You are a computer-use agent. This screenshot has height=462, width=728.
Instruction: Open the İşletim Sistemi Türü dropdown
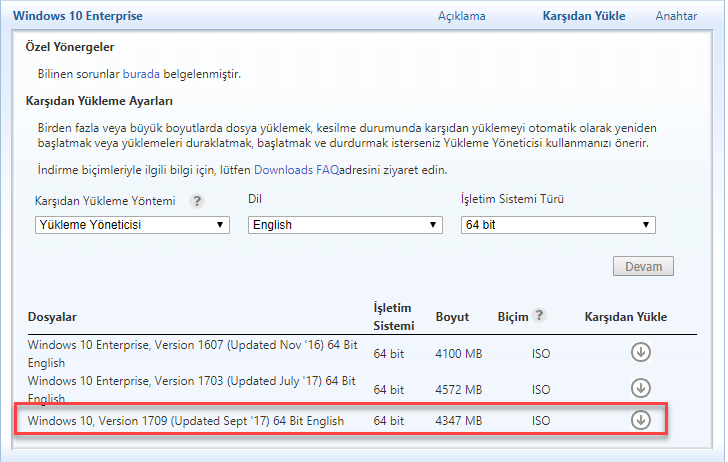pos(558,225)
